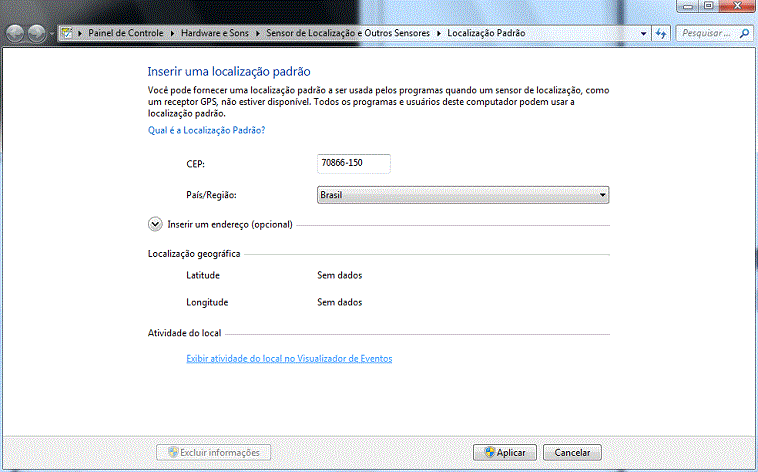
Task: Expand arrow before Localização Padrão breadcrumb
Action: coord(439,33)
